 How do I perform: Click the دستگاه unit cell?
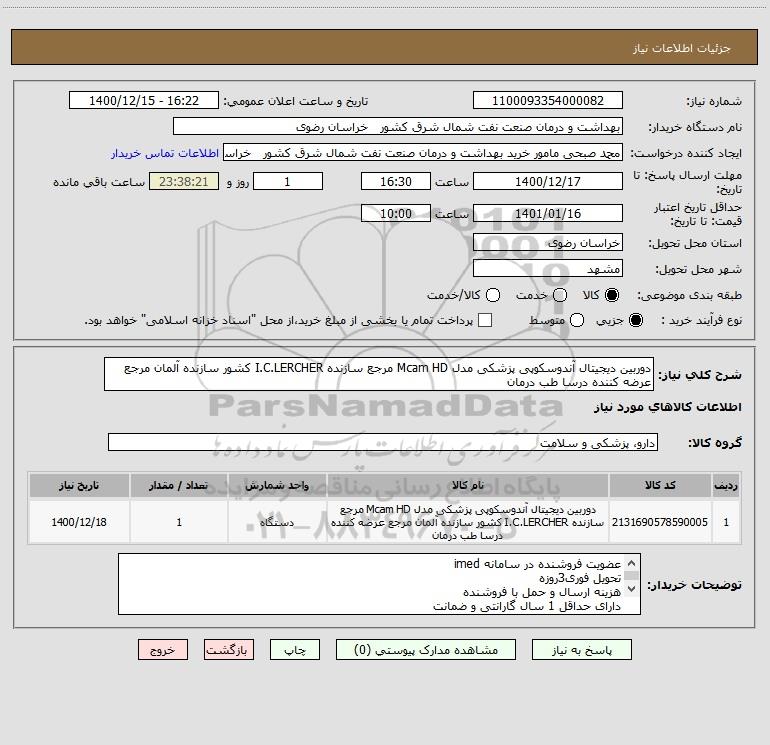pyautogui.click(x=277, y=522)
